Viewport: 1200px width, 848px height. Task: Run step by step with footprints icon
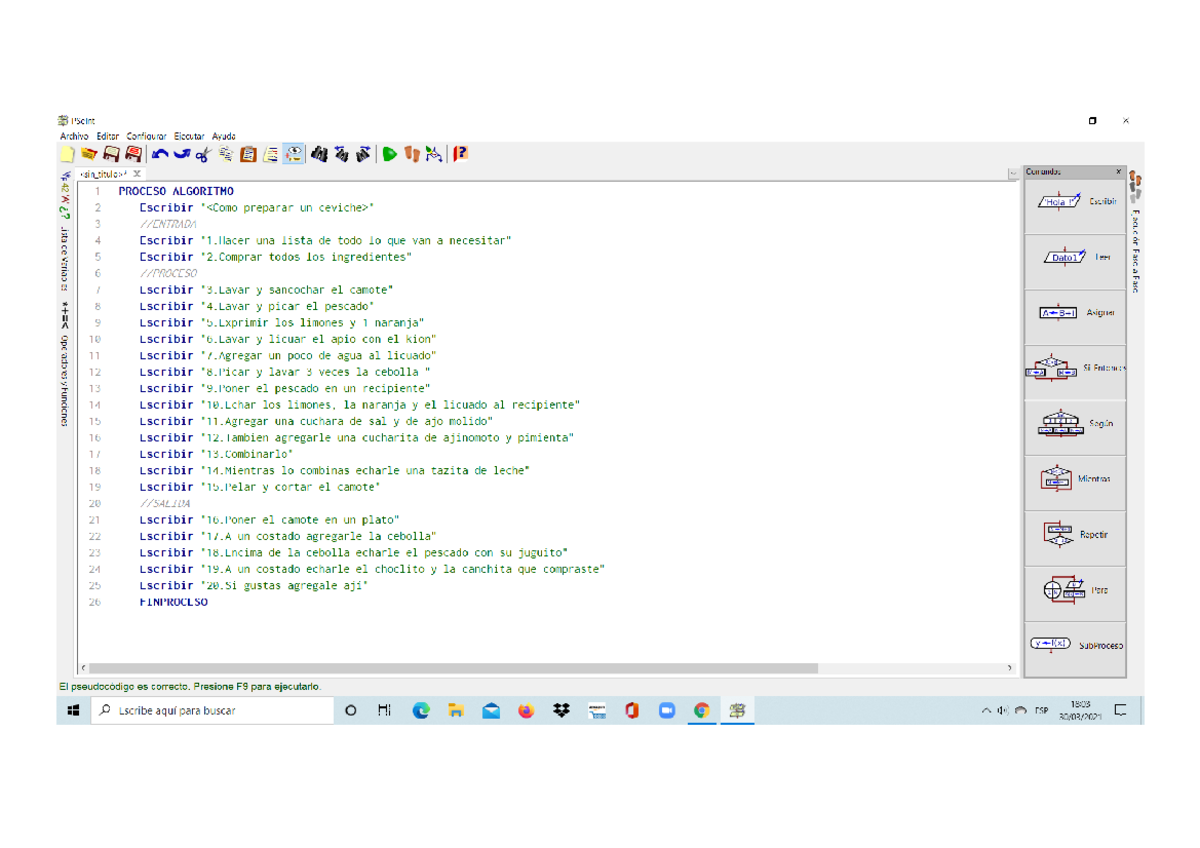point(411,154)
